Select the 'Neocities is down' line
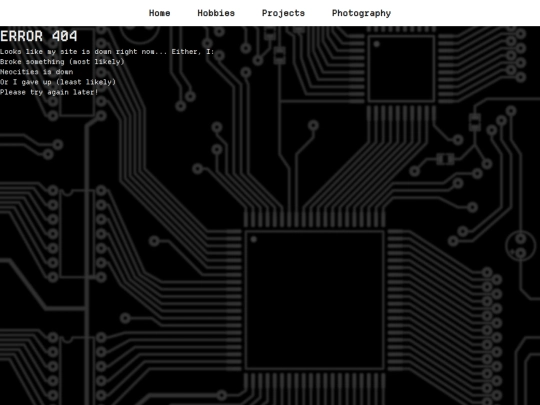The width and height of the screenshot is (540, 405). pyautogui.click(x=37, y=72)
